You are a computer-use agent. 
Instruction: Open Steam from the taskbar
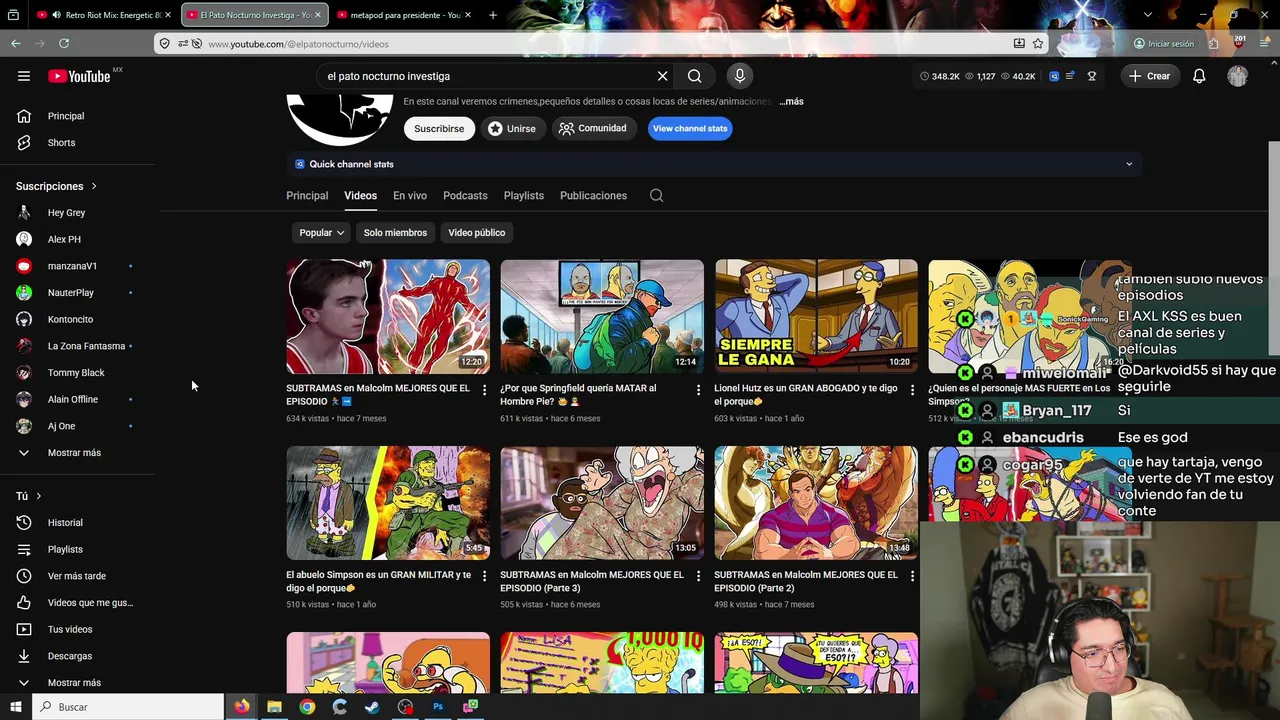click(x=372, y=707)
